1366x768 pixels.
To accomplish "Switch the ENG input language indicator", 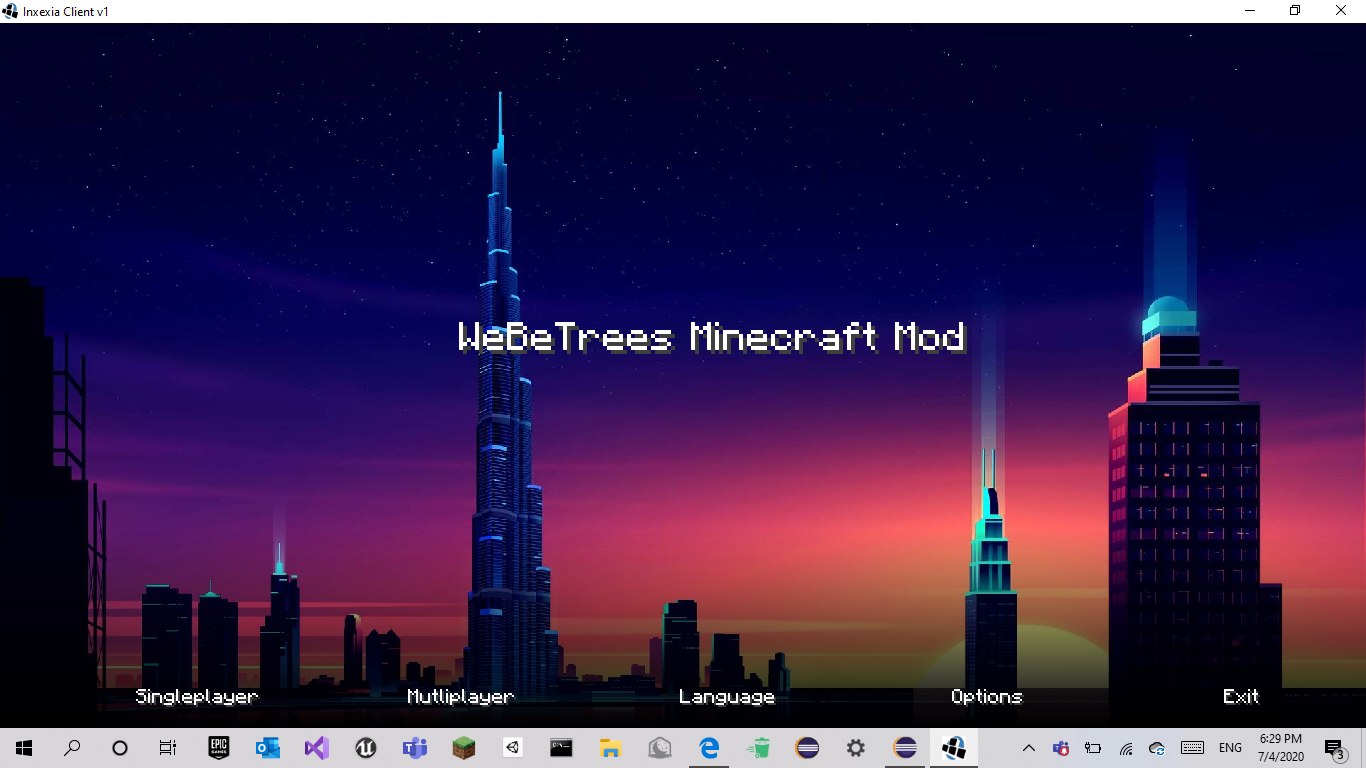I will click(x=1230, y=748).
